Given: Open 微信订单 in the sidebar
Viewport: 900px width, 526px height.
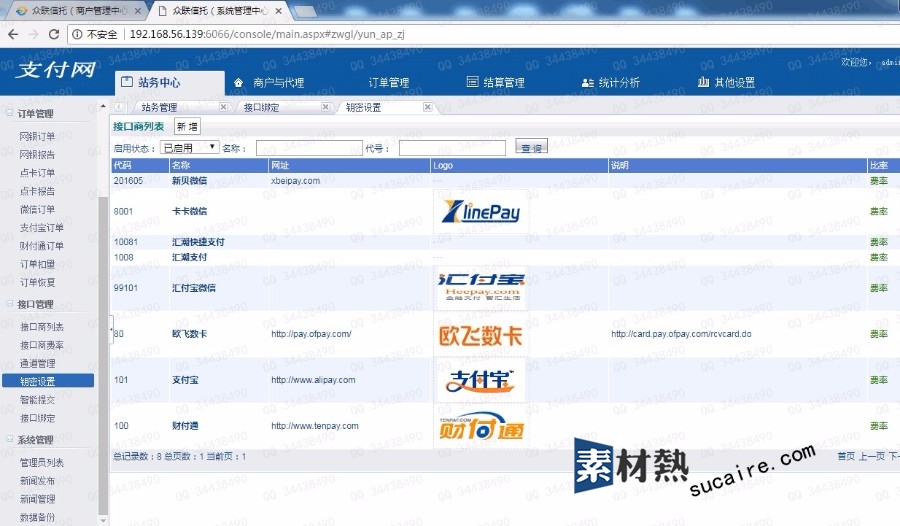Looking at the screenshot, I should pos(37,210).
